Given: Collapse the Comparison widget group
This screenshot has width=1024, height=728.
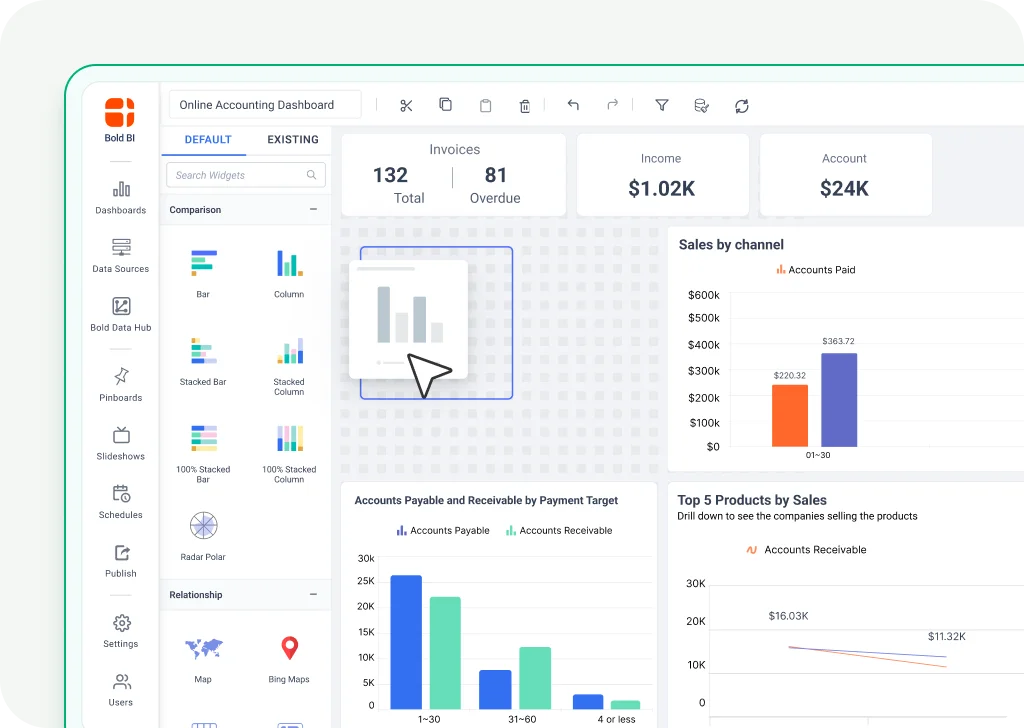Looking at the screenshot, I should click(x=313, y=209).
